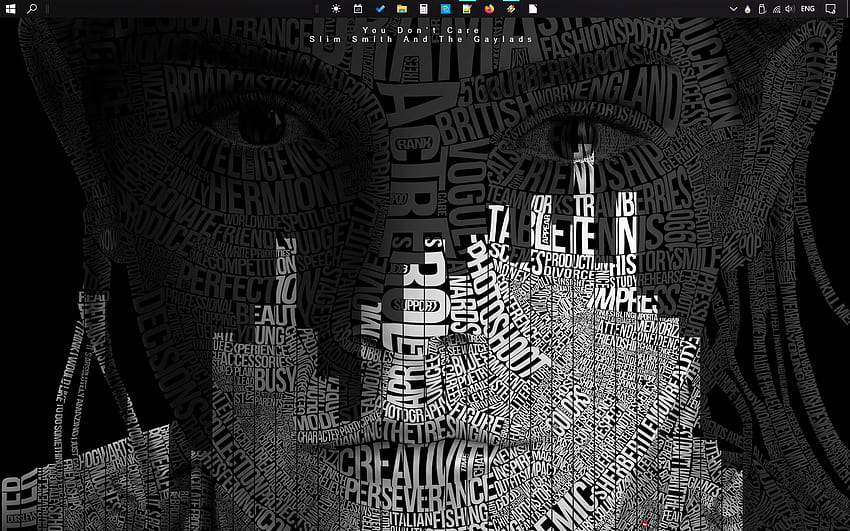This screenshot has width=850, height=531.
Task: Open the Rainmeter droplet tray icon
Action: point(748,9)
